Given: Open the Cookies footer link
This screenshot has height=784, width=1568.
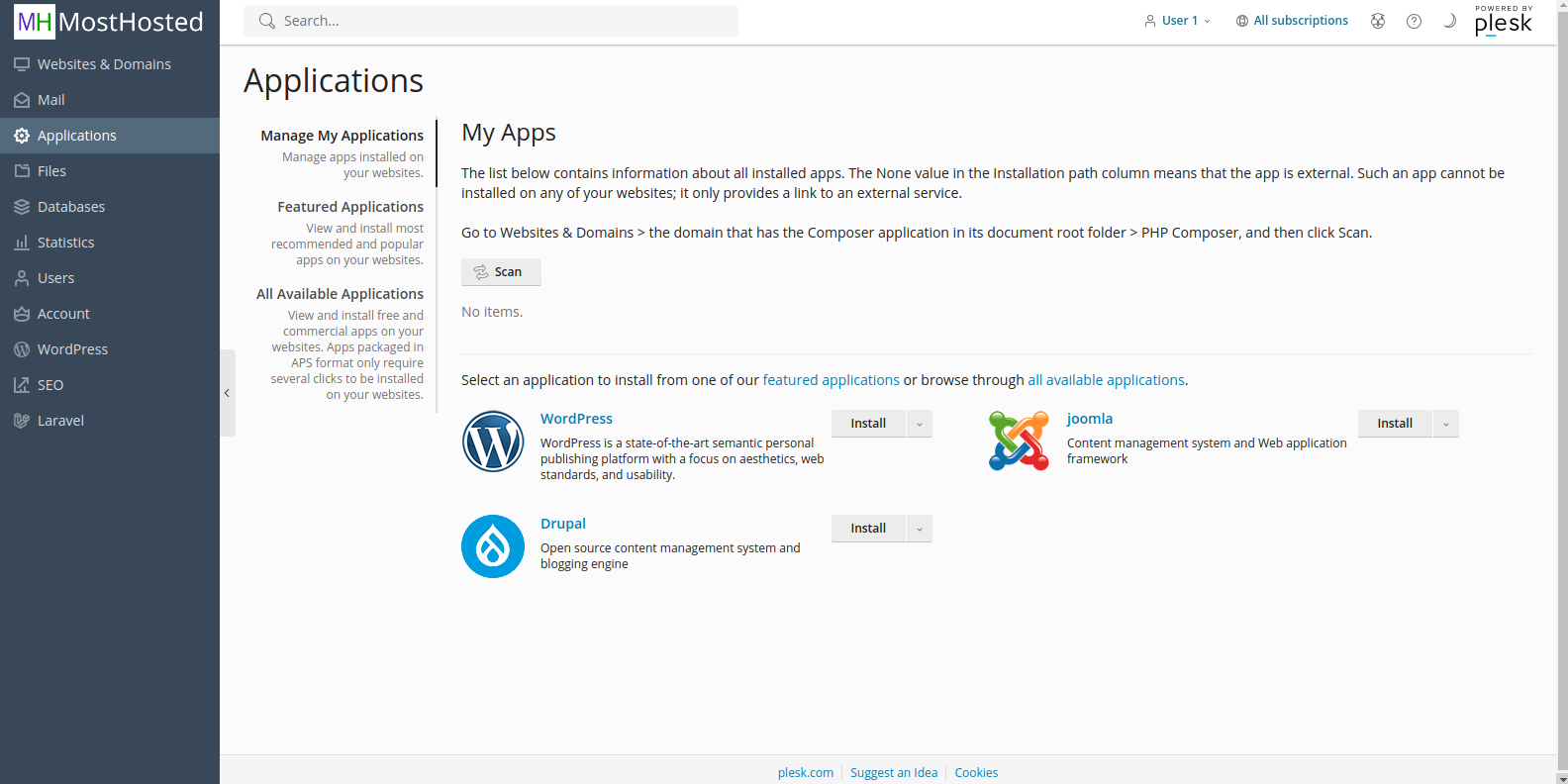Looking at the screenshot, I should (976, 773).
